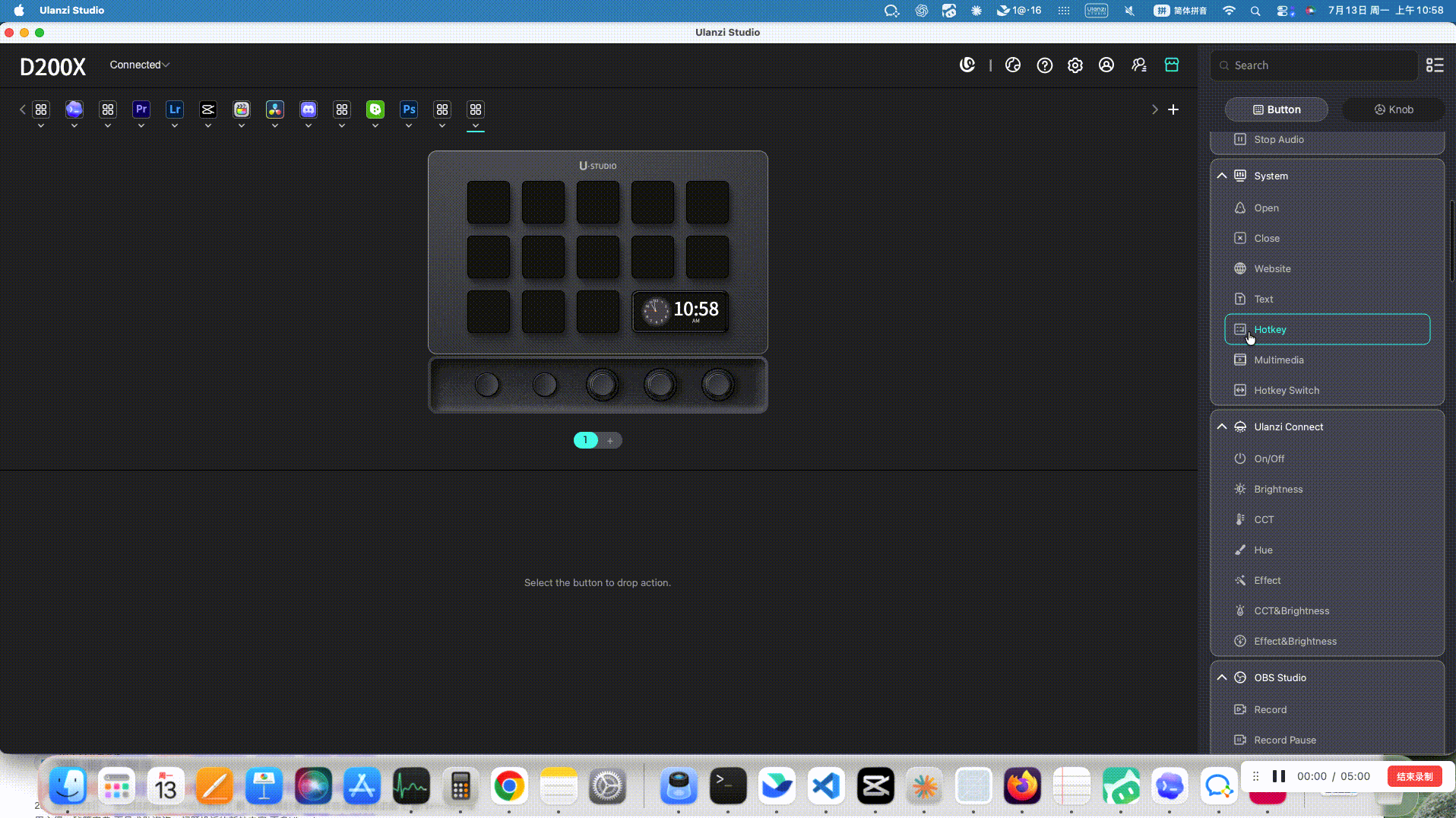1456x818 pixels.
Task: Click the Search actions field
Action: click(x=1314, y=65)
